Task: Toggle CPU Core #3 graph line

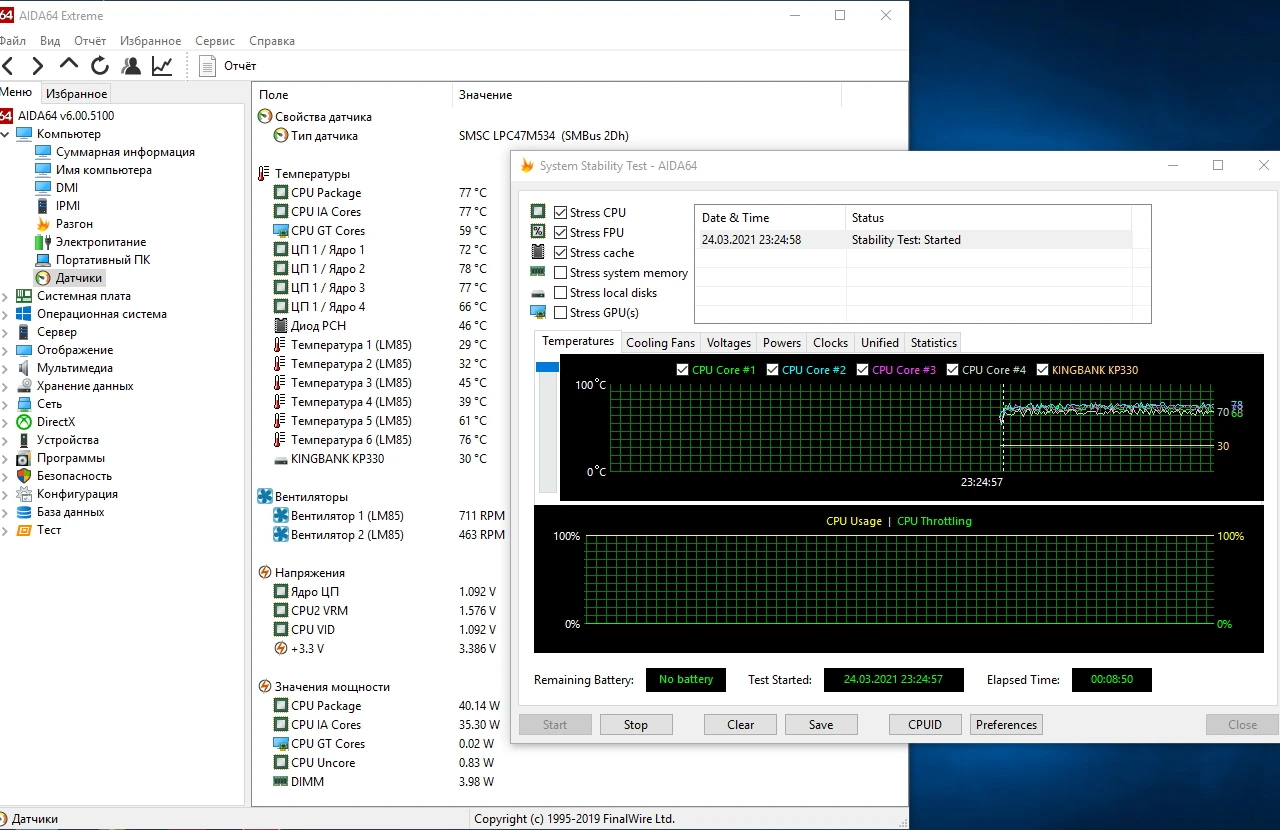Action: (x=863, y=370)
